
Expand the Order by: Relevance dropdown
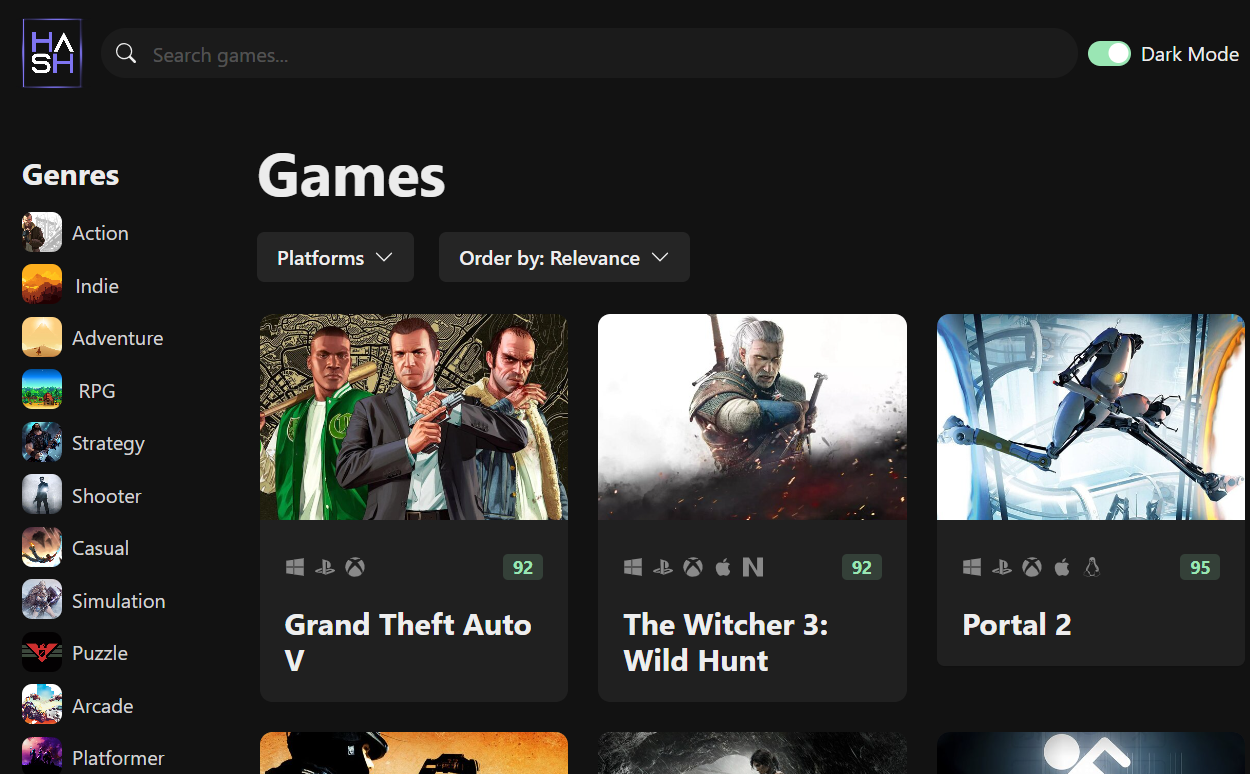pos(564,258)
